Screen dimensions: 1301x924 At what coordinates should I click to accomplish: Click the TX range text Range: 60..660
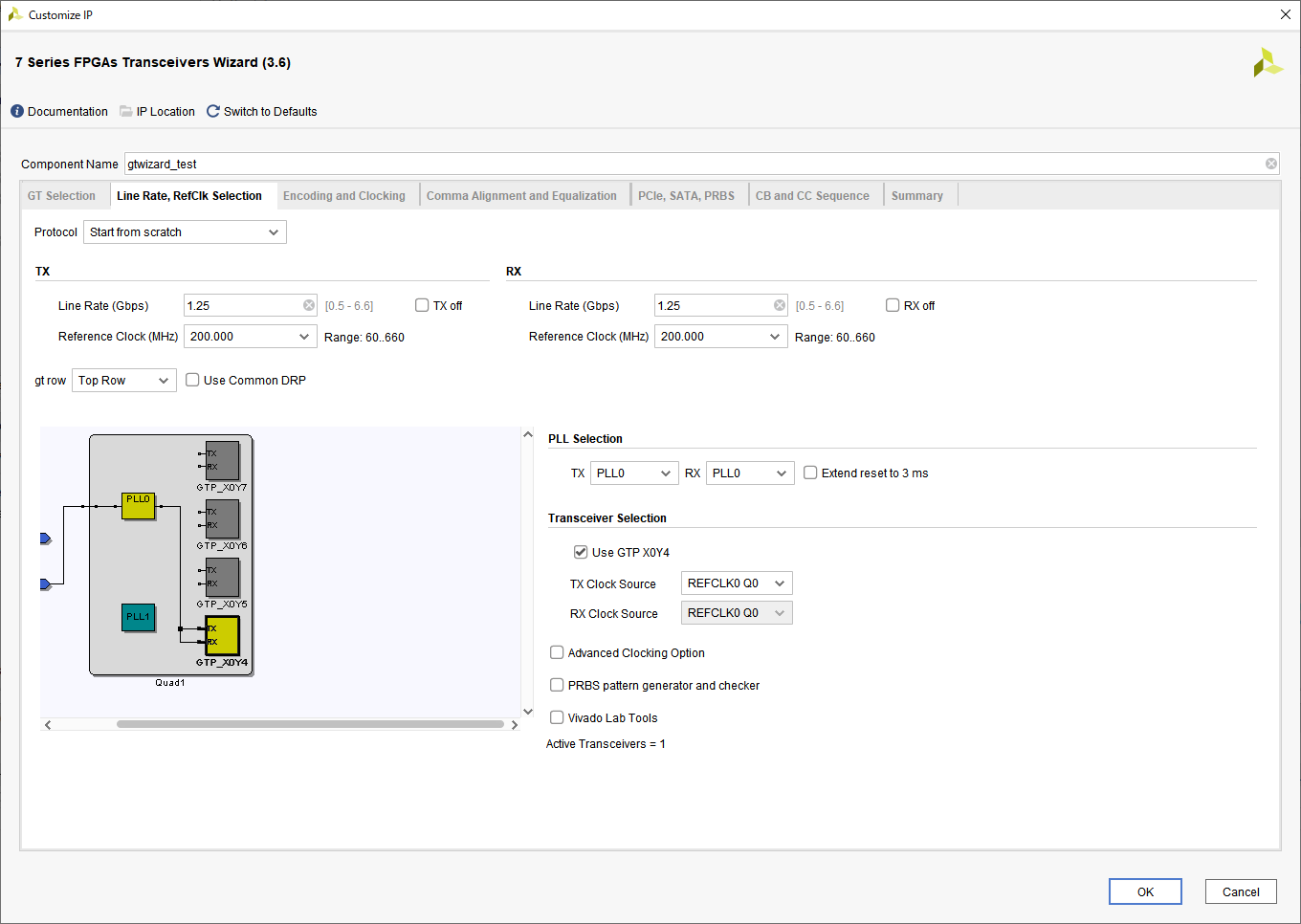[x=364, y=338]
